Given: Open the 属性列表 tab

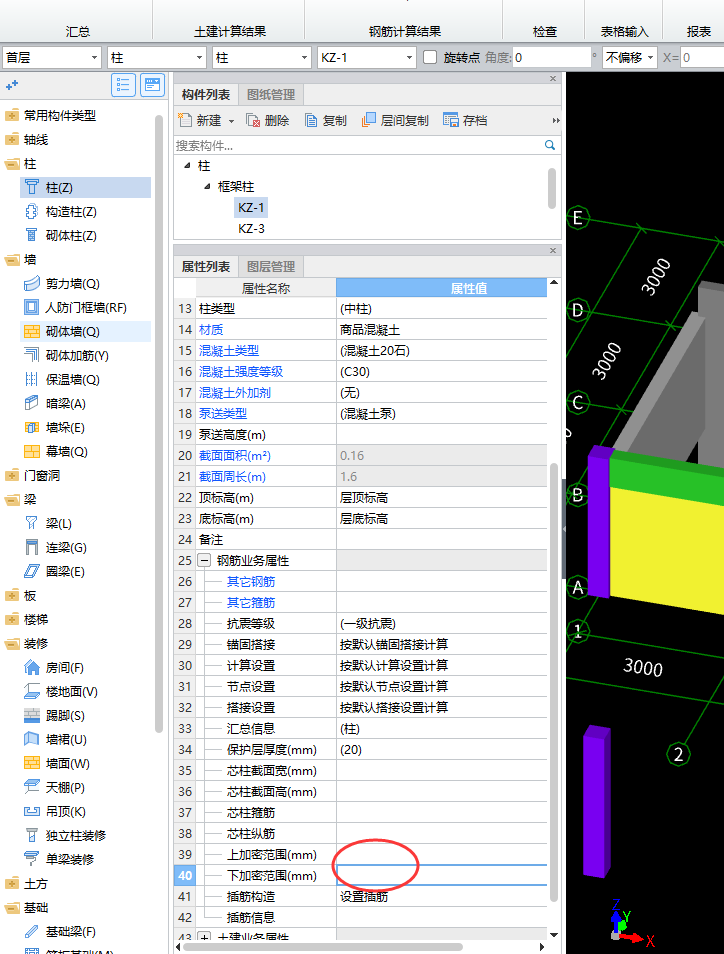Looking at the screenshot, I should pyautogui.click(x=206, y=266).
